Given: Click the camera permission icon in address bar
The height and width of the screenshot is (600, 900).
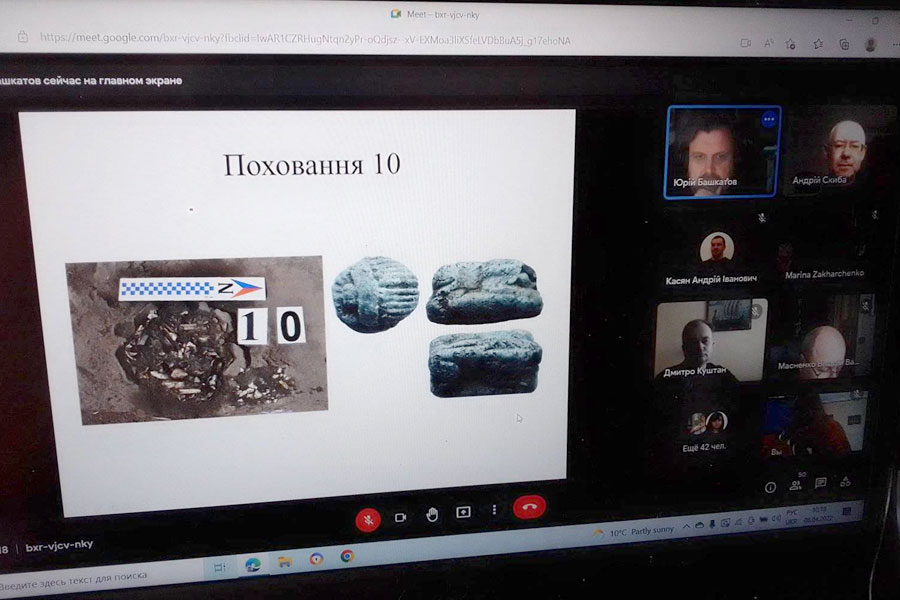Looking at the screenshot, I should point(746,43).
